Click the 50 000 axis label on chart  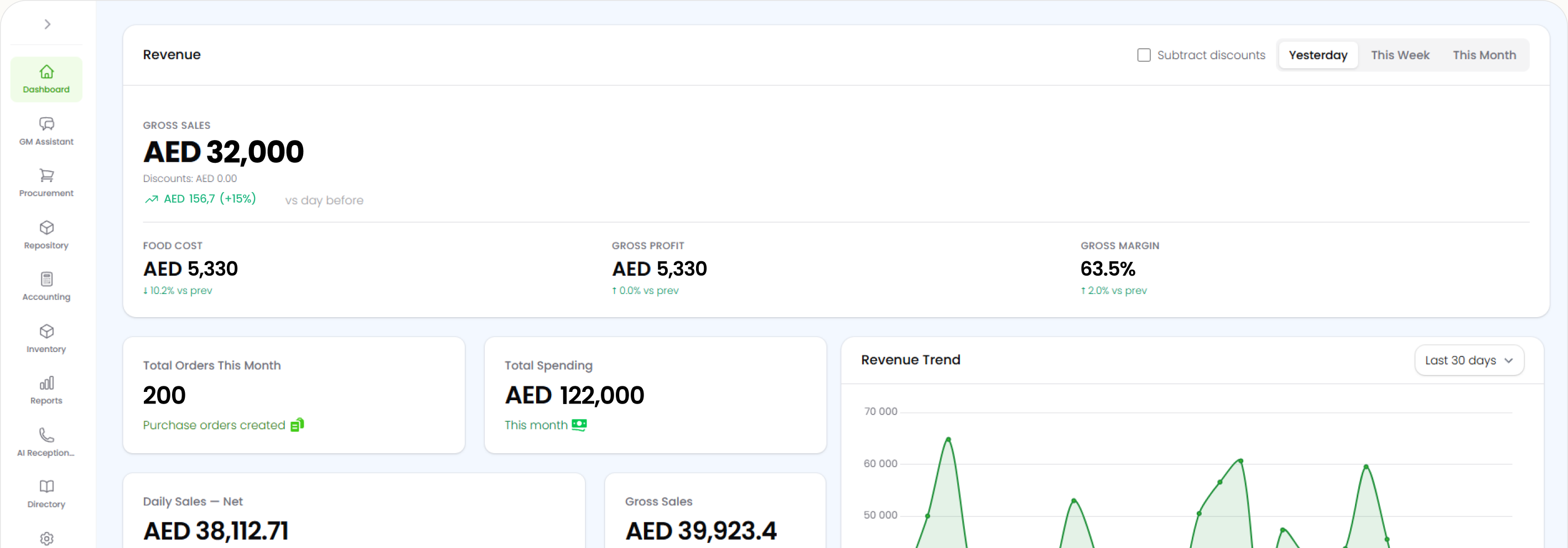point(880,516)
